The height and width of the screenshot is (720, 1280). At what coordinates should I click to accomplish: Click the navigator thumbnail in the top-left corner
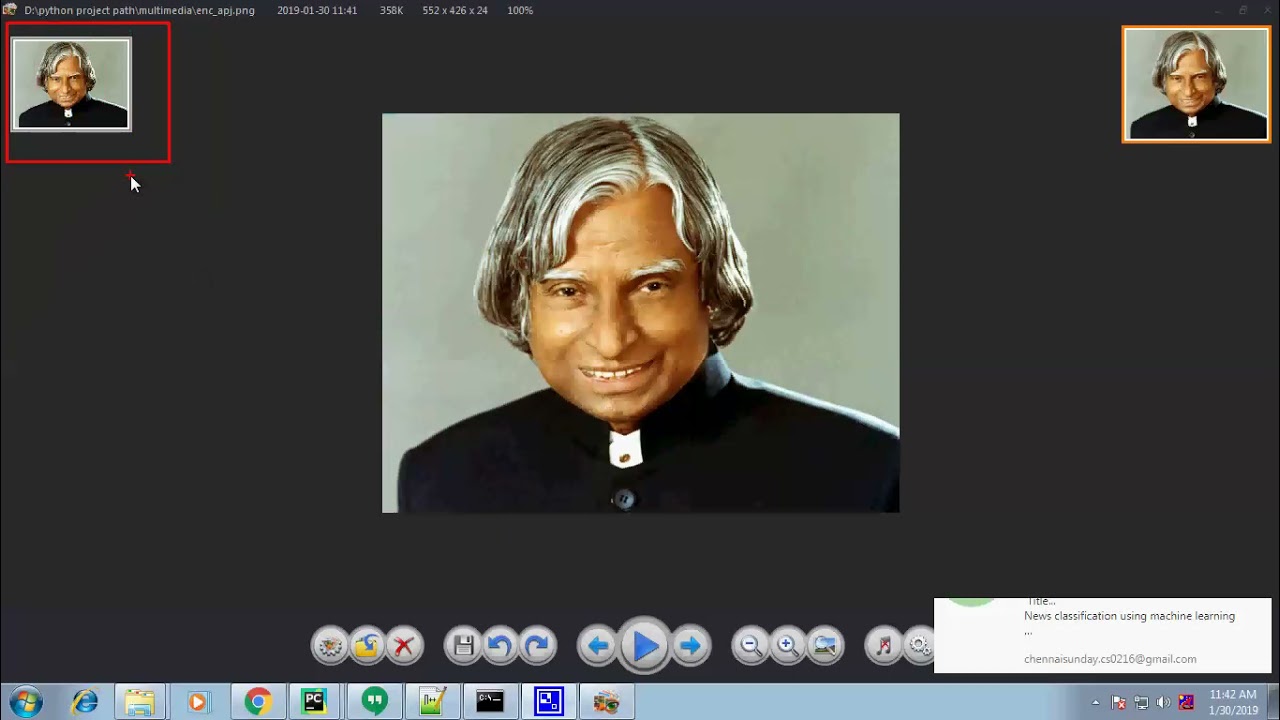coord(71,85)
